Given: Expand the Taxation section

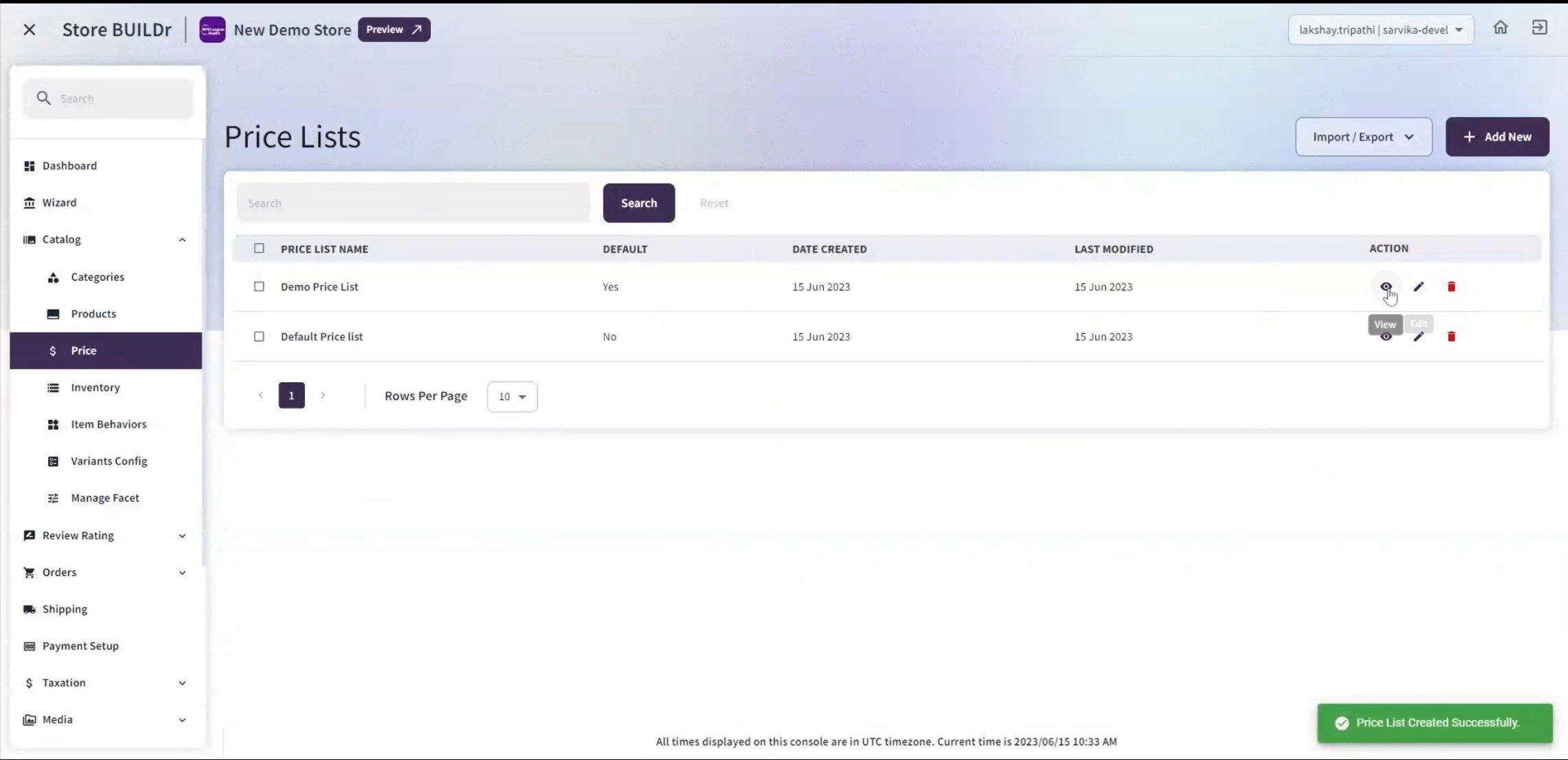Looking at the screenshot, I should coord(65,682).
